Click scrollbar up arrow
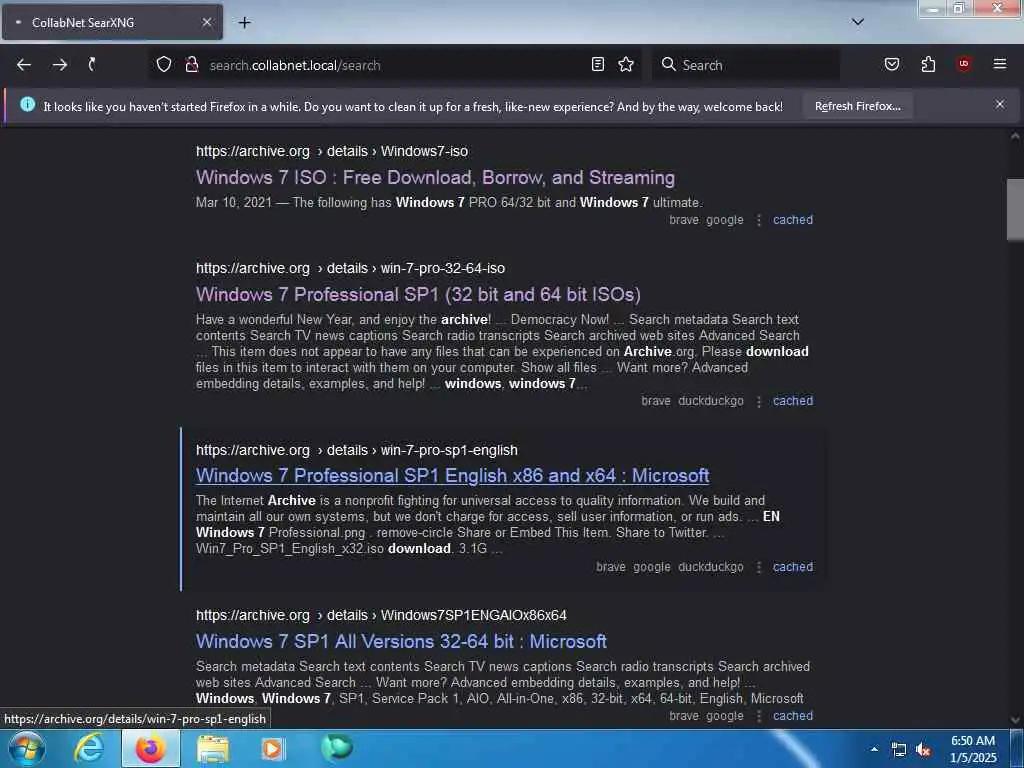 pyautogui.click(x=1015, y=136)
